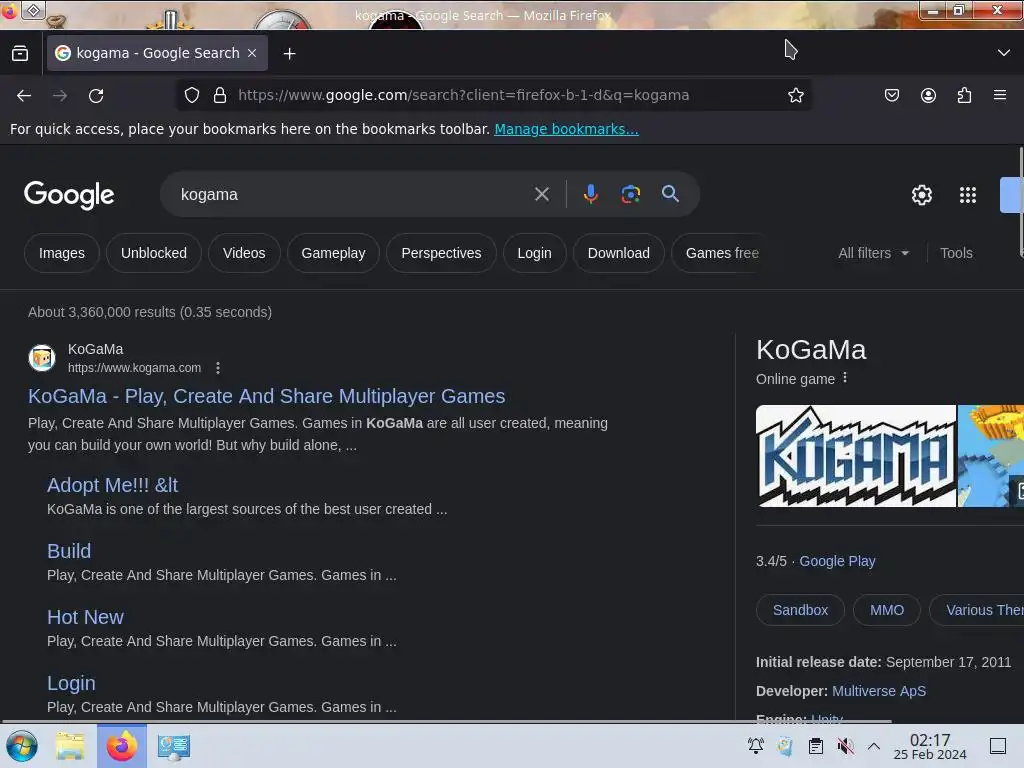Open the Hot New sitelink

click(85, 617)
